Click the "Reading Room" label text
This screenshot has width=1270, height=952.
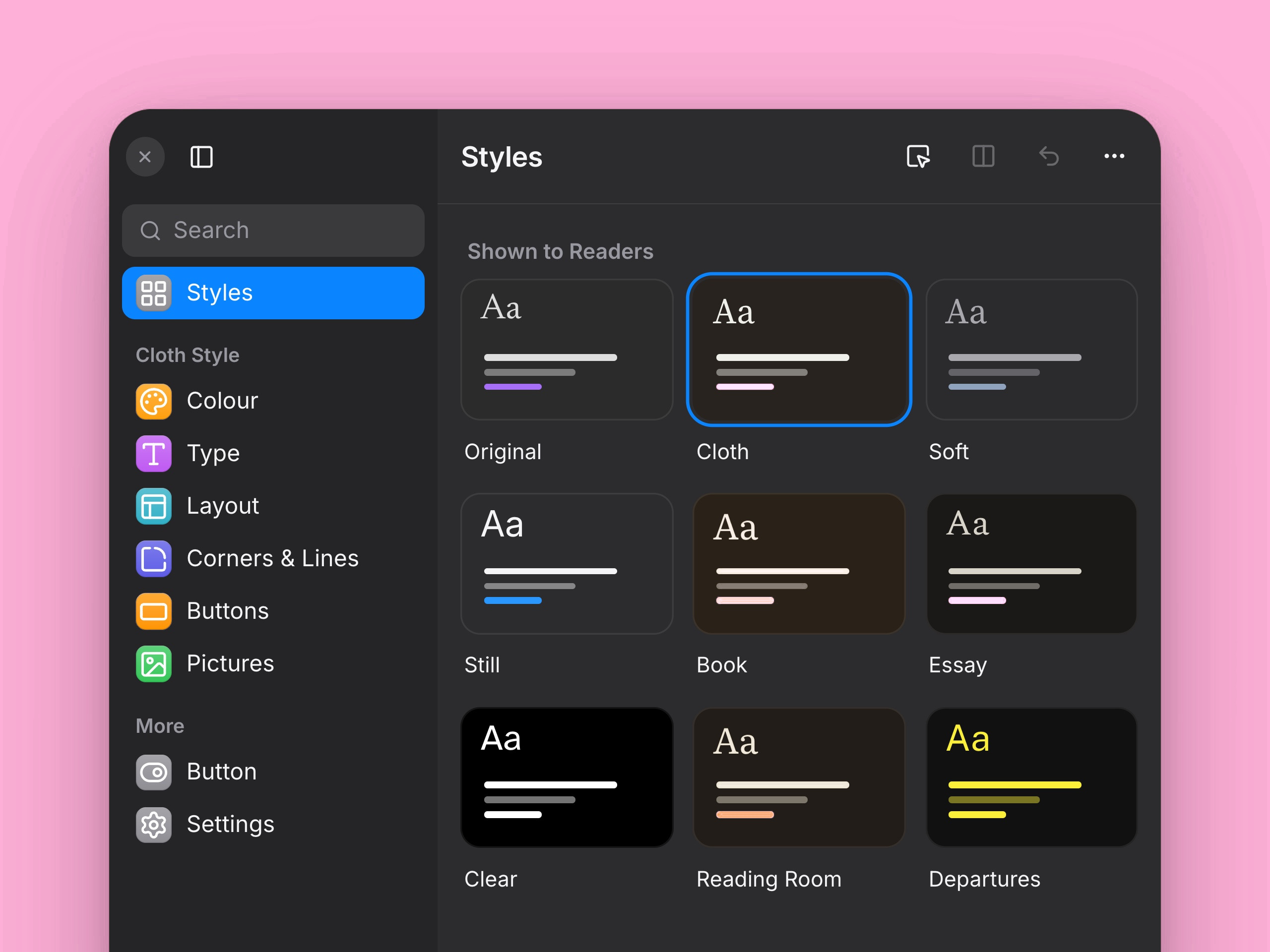pyautogui.click(x=769, y=879)
